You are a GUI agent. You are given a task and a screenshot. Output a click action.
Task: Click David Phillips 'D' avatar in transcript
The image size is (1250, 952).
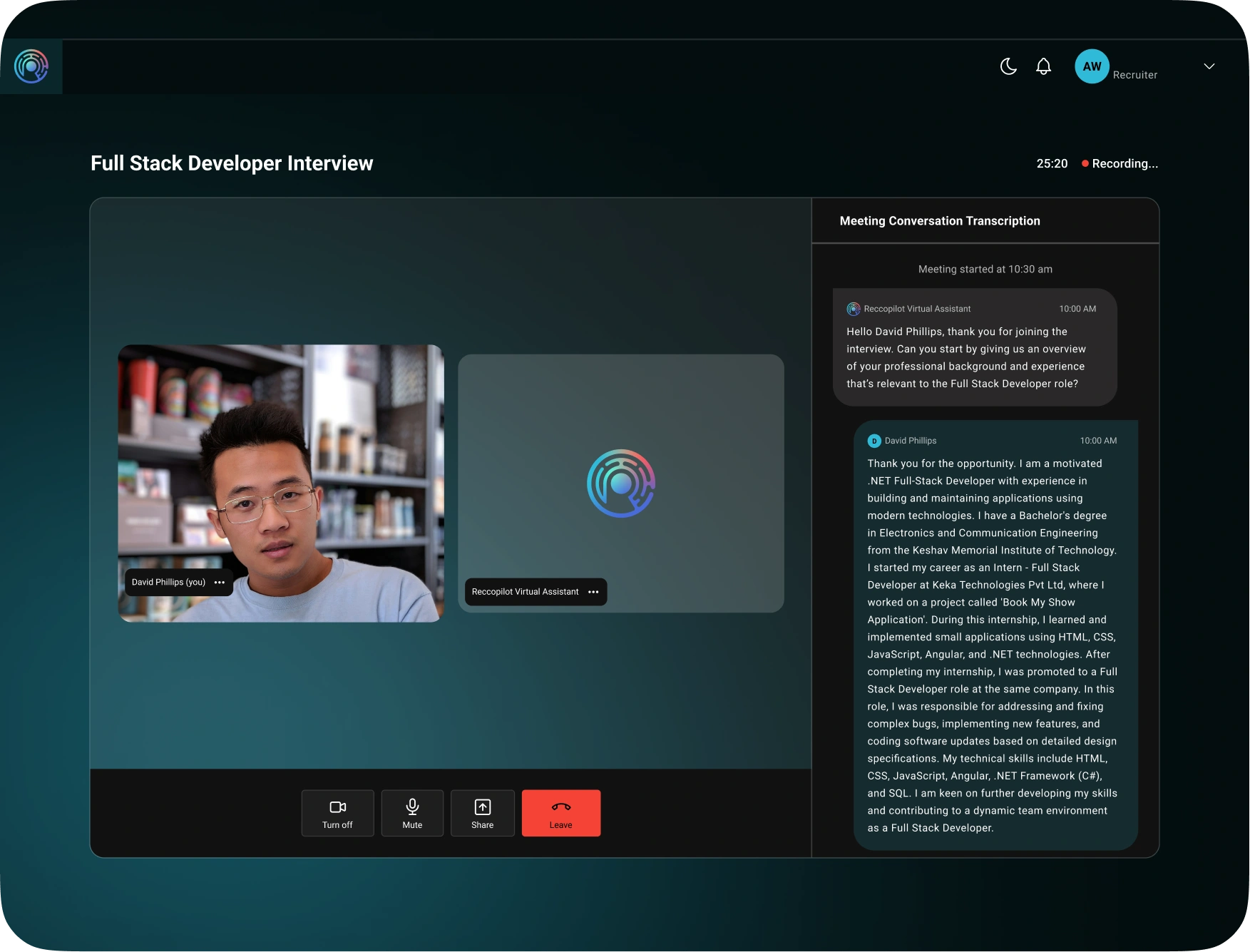coord(874,441)
